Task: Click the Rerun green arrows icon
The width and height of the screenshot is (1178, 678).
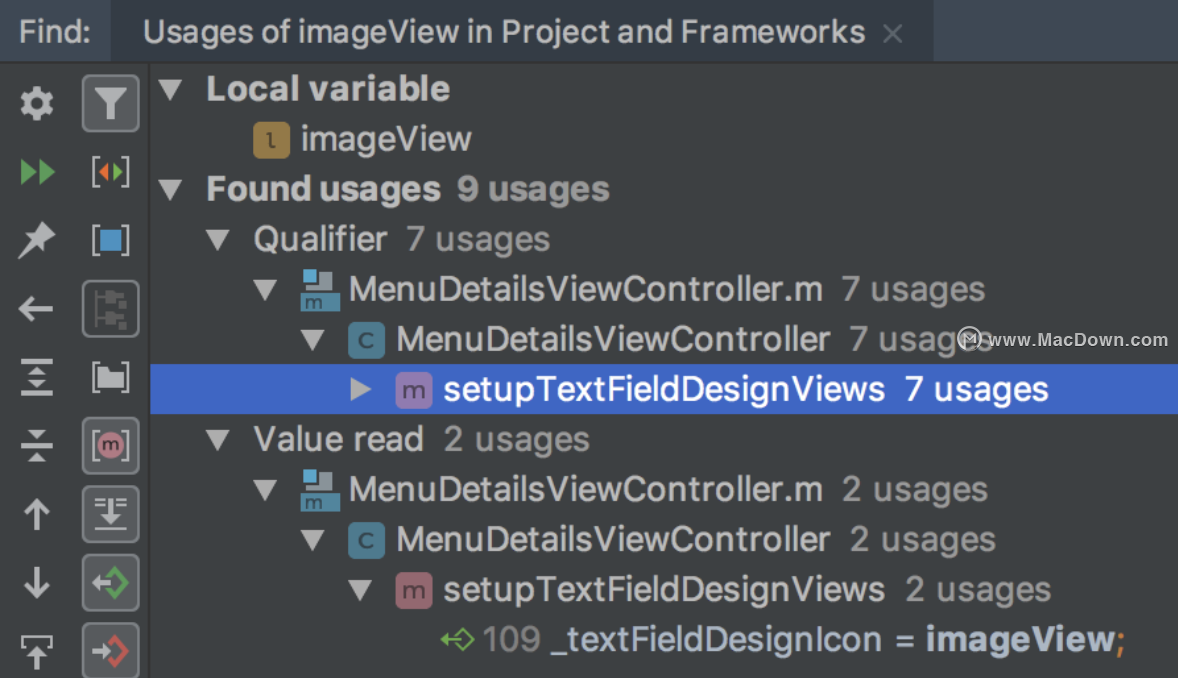Action: (x=37, y=172)
